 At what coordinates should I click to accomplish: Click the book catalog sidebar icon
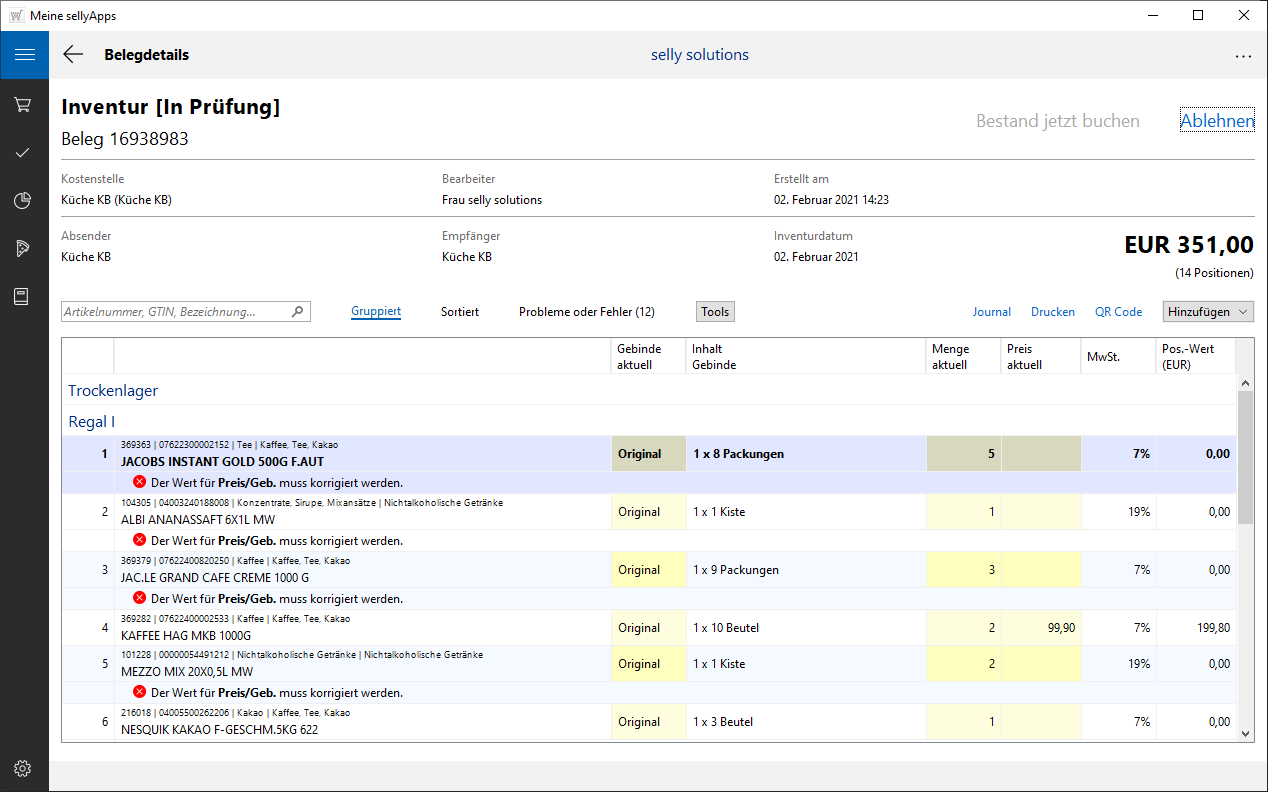coord(24,297)
